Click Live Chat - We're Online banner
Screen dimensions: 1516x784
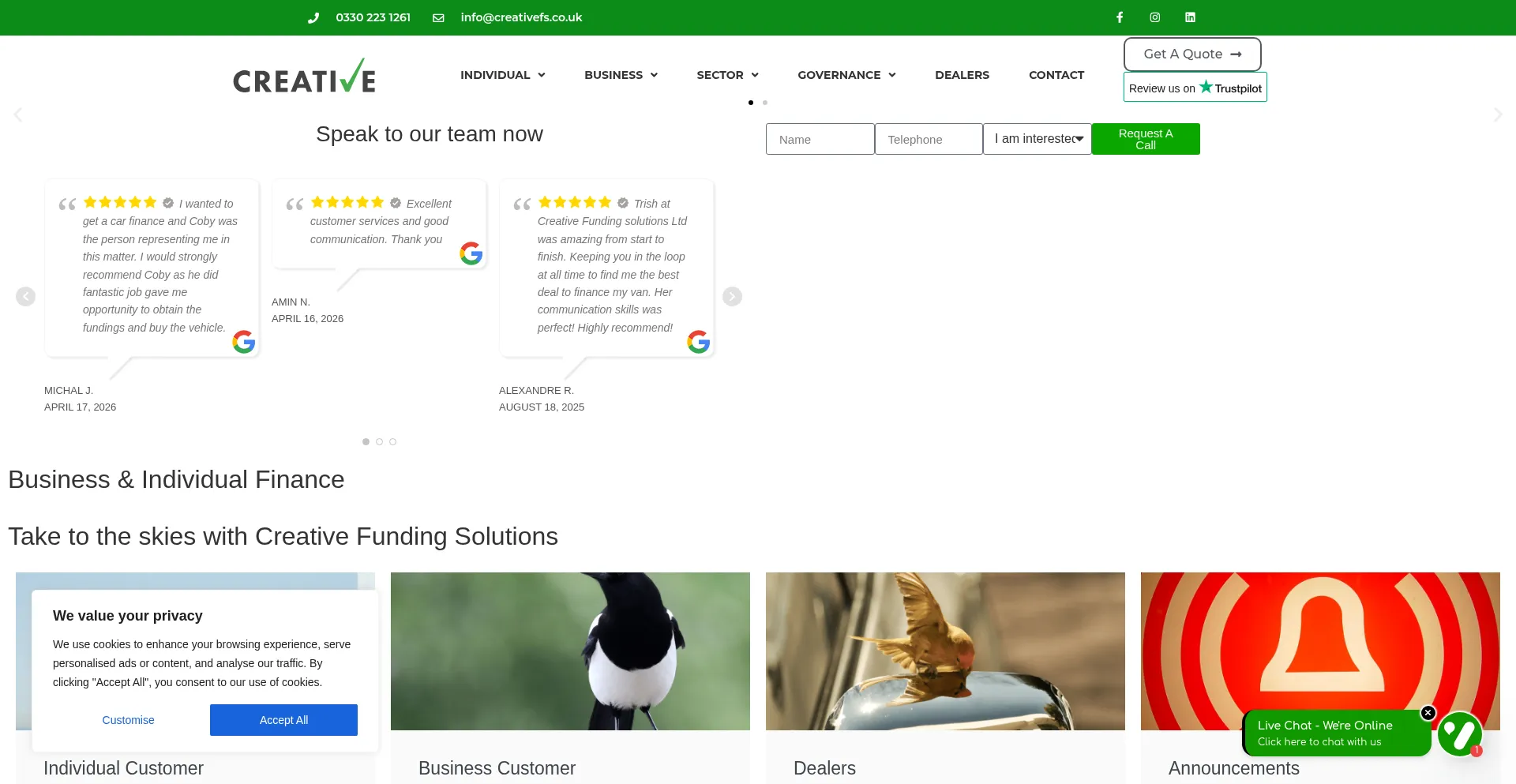coord(1336,733)
